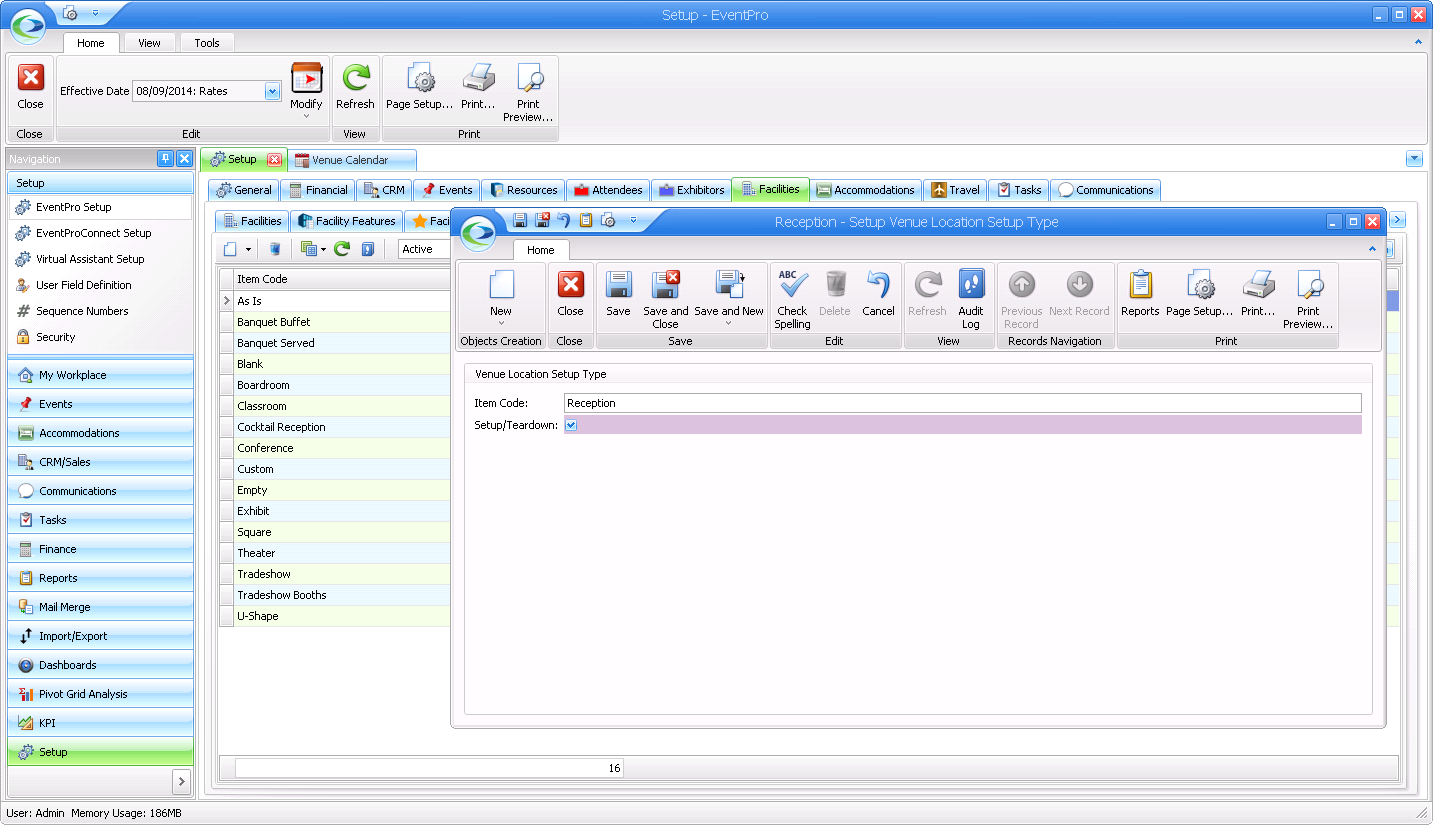Switch to the View ribbon tab
Image resolution: width=1433 pixels, height=825 pixels.
click(149, 43)
